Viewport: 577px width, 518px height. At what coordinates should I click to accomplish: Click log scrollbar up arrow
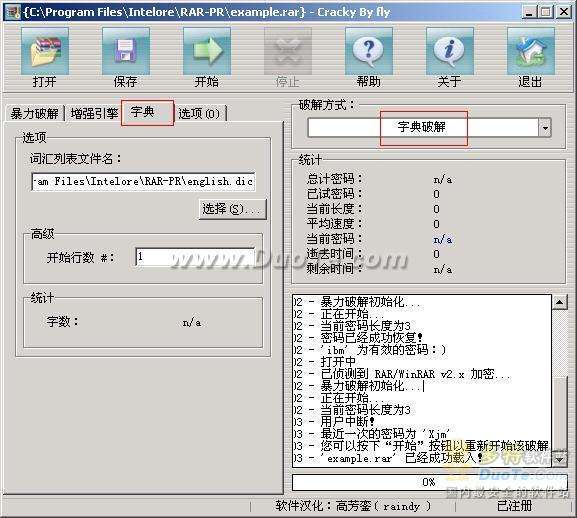click(559, 302)
